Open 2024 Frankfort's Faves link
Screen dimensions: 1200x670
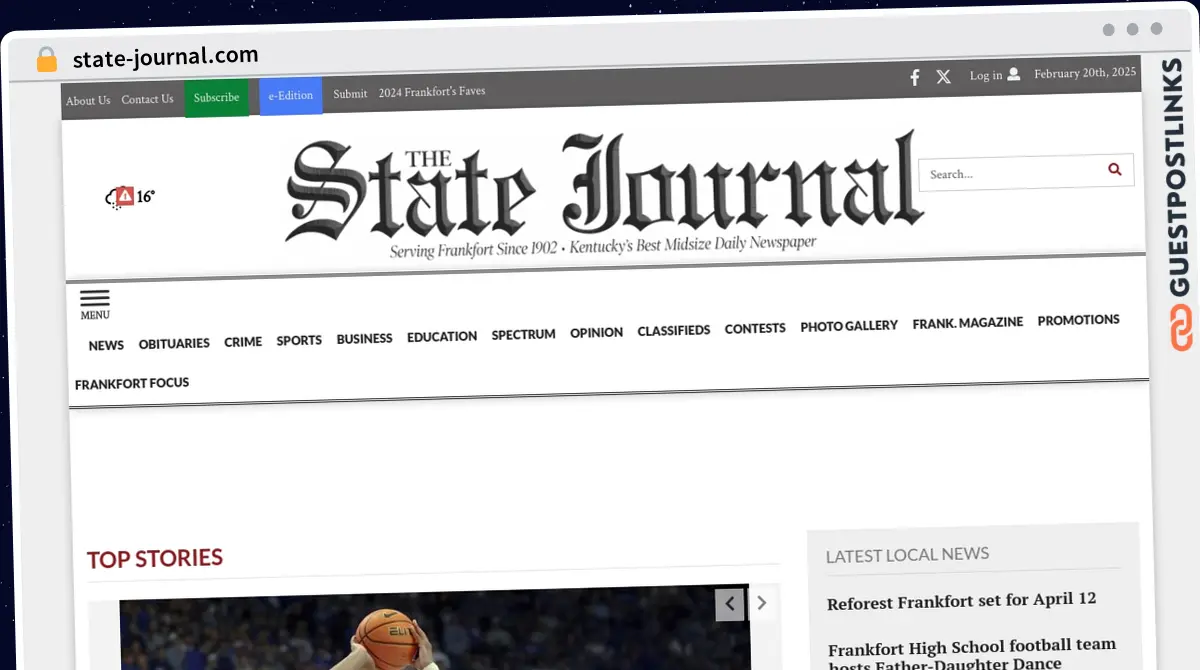(432, 92)
